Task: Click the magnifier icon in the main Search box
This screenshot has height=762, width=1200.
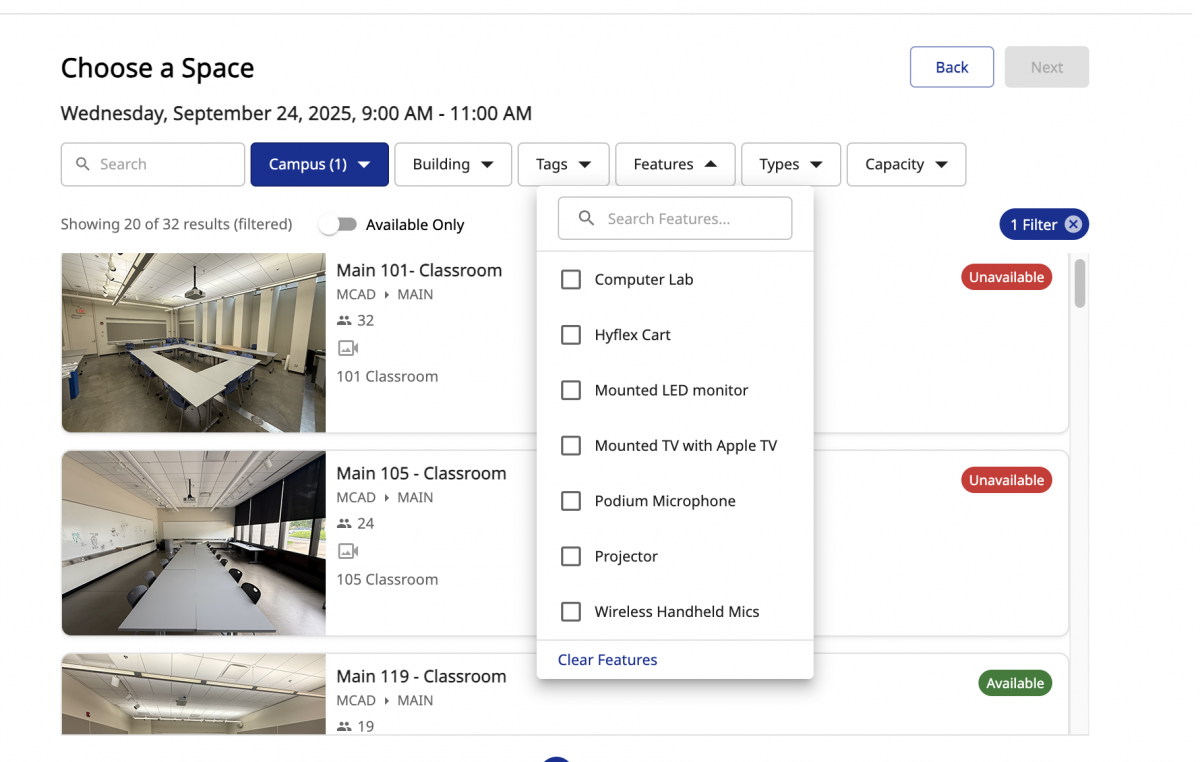Action: (x=82, y=164)
